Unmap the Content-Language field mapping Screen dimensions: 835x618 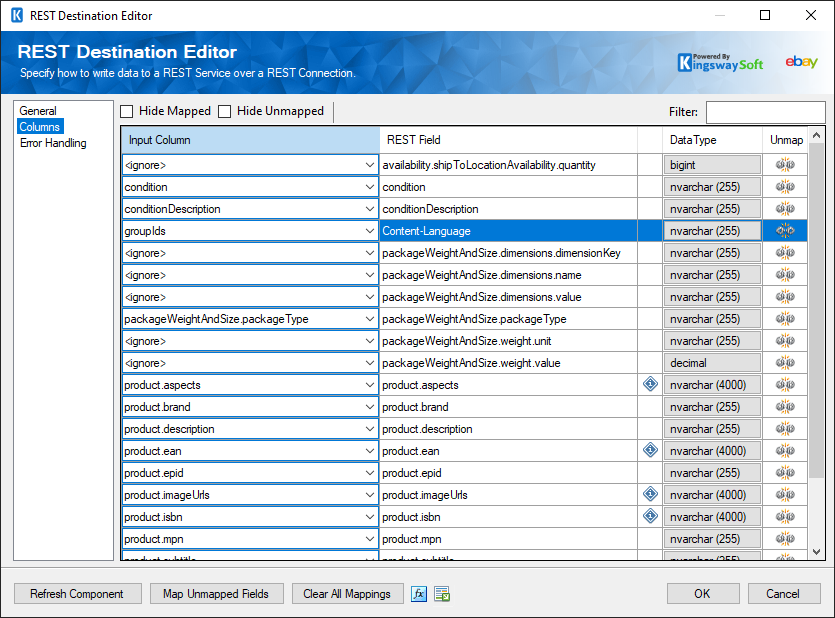coord(785,231)
